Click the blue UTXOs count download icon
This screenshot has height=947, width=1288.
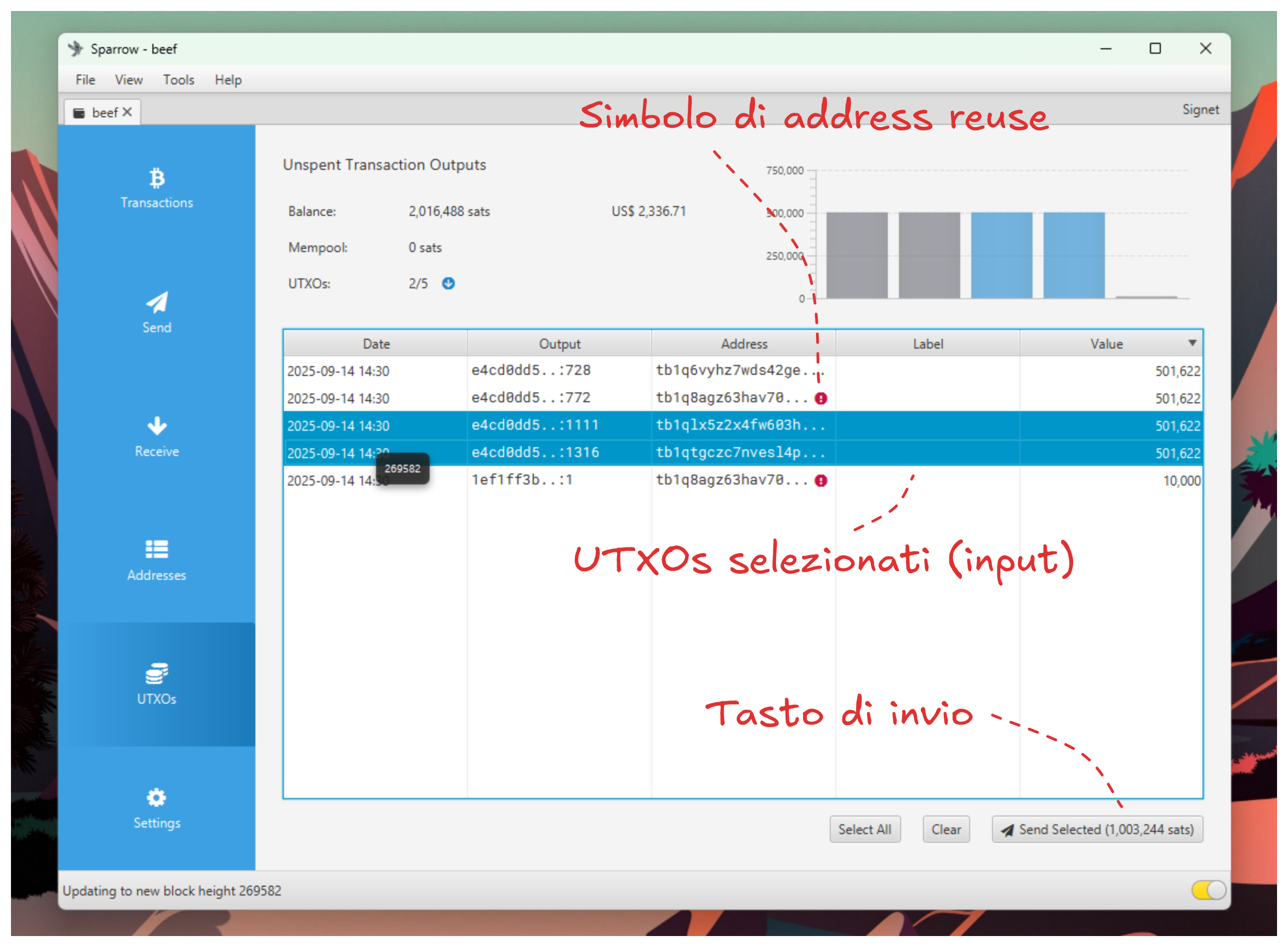[x=448, y=284]
